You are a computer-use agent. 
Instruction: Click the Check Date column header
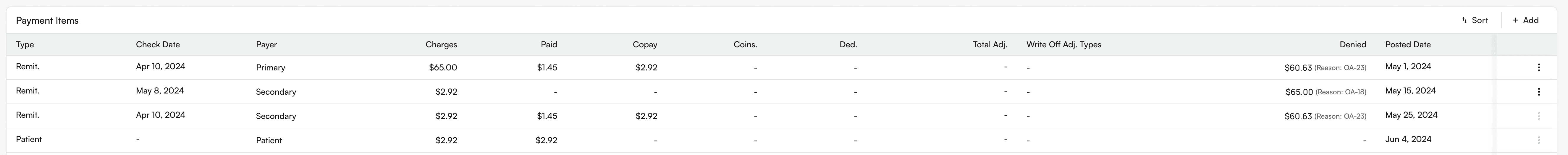pyautogui.click(x=158, y=44)
